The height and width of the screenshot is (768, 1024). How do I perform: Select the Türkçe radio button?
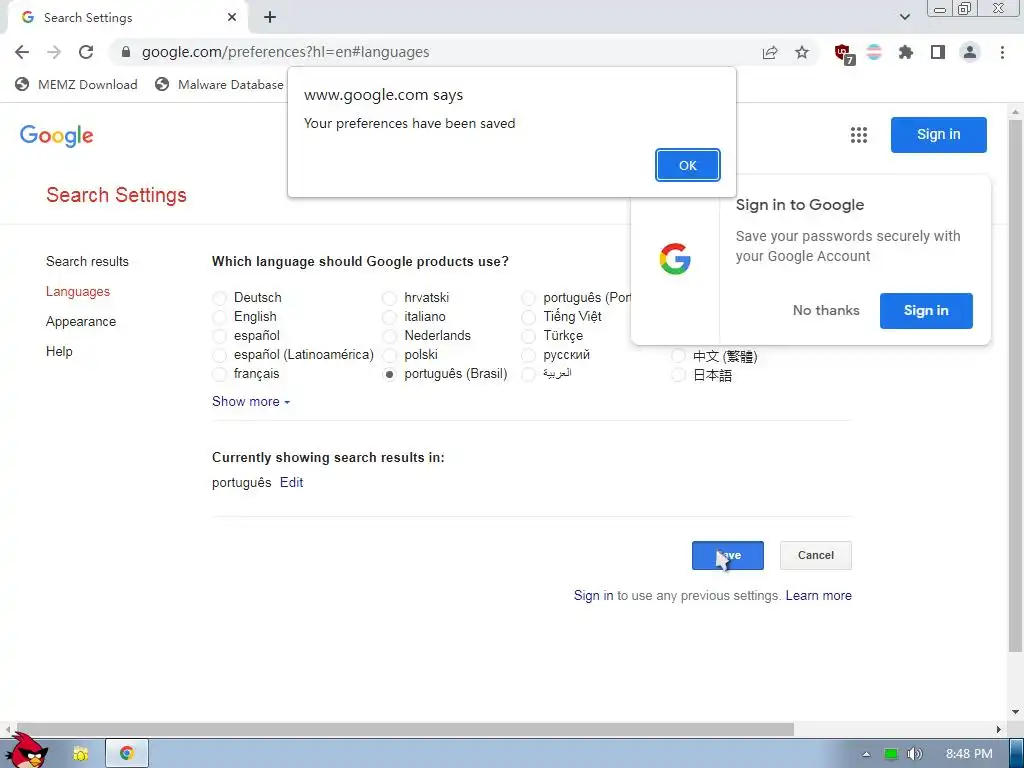pos(528,336)
